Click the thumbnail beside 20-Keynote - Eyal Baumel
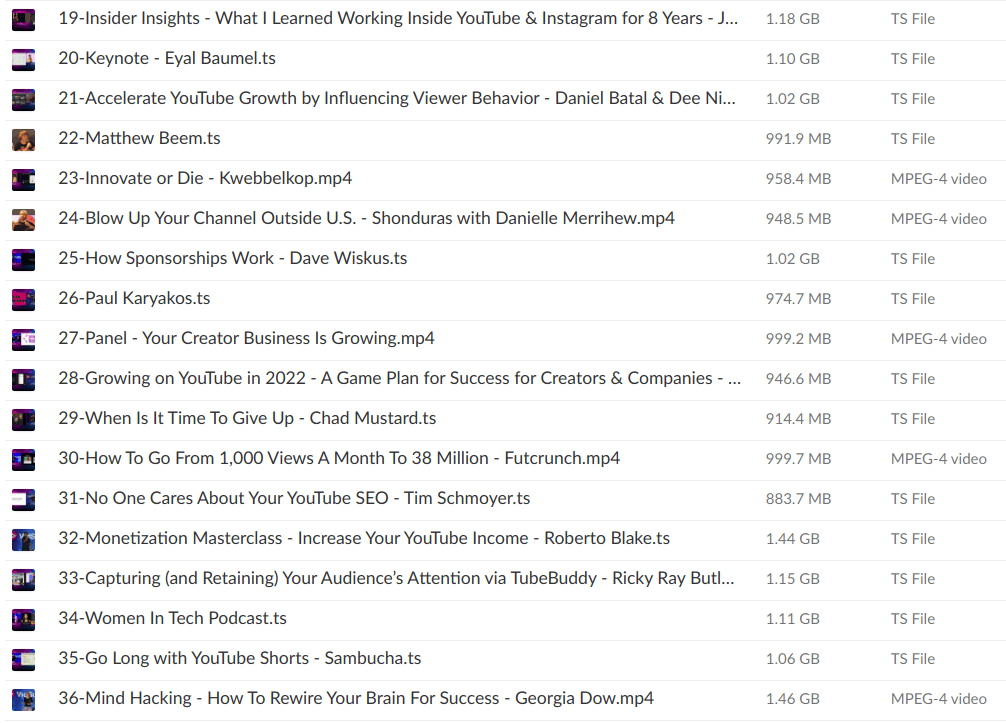The height and width of the screenshot is (723, 1006). (22, 59)
